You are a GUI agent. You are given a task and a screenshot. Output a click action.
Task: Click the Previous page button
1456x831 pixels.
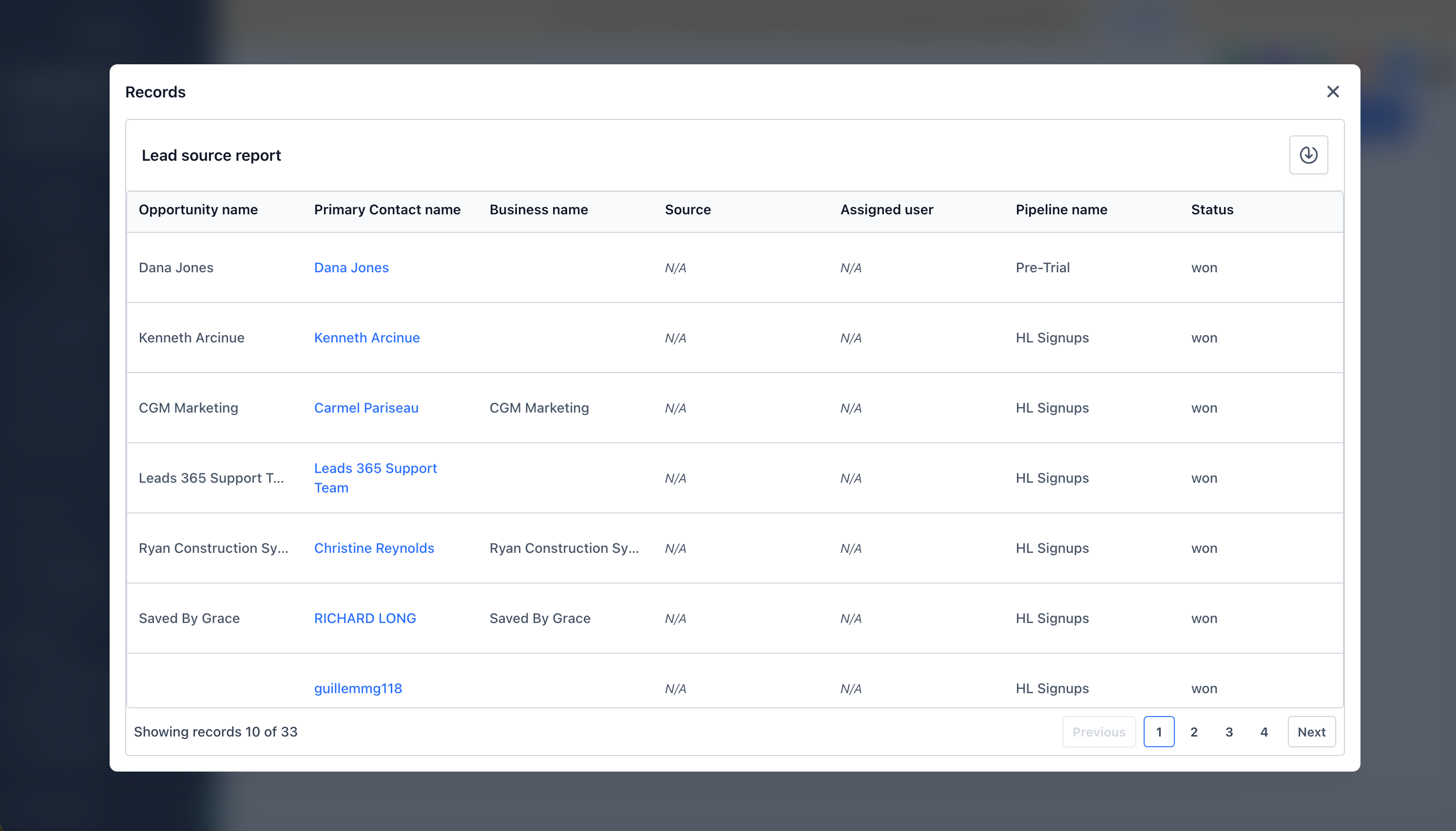click(x=1099, y=732)
